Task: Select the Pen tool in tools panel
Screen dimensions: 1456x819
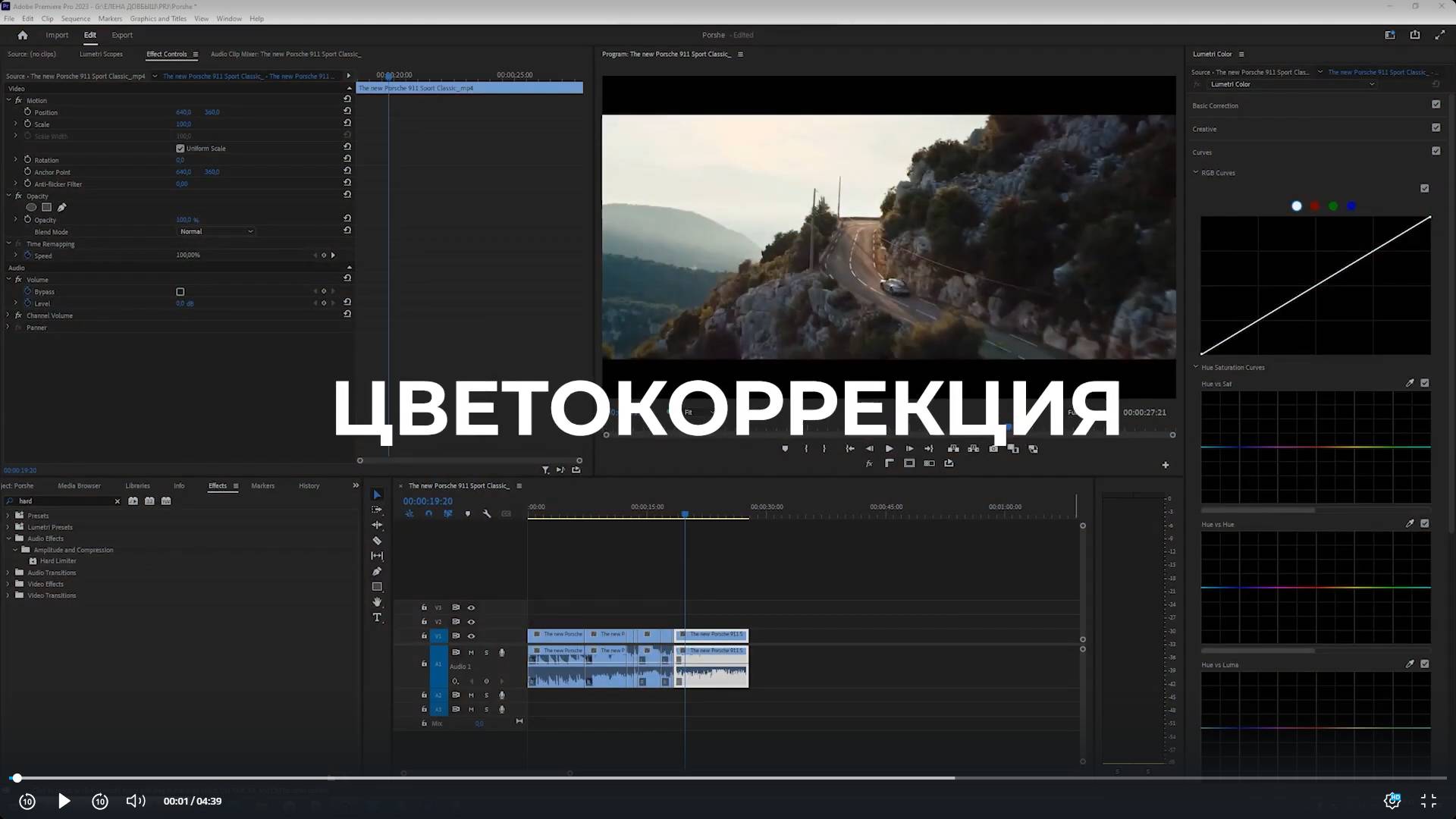Action: click(x=377, y=572)
